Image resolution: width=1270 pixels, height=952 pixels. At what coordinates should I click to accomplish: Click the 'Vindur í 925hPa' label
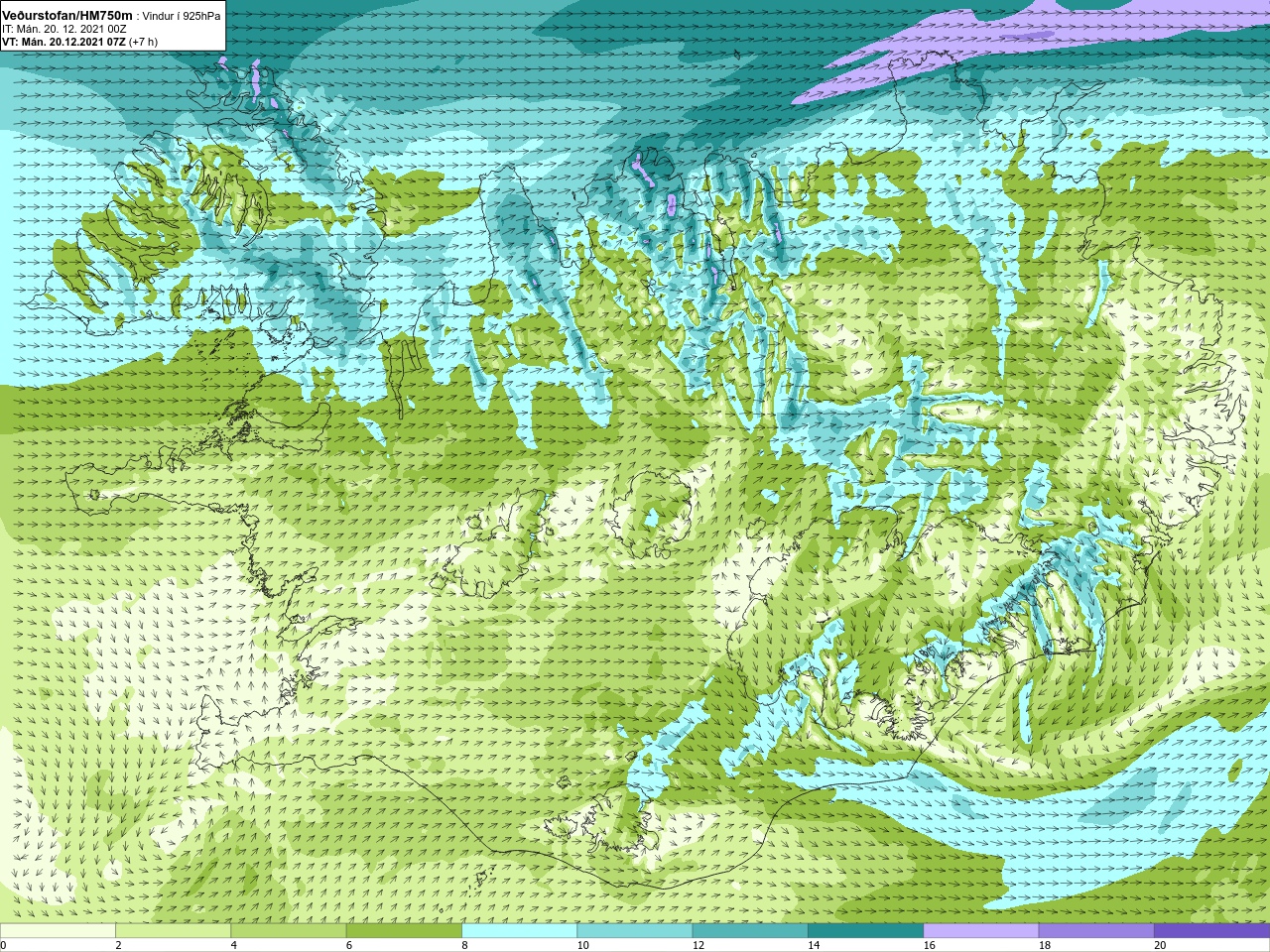click(x=182, y=16)
